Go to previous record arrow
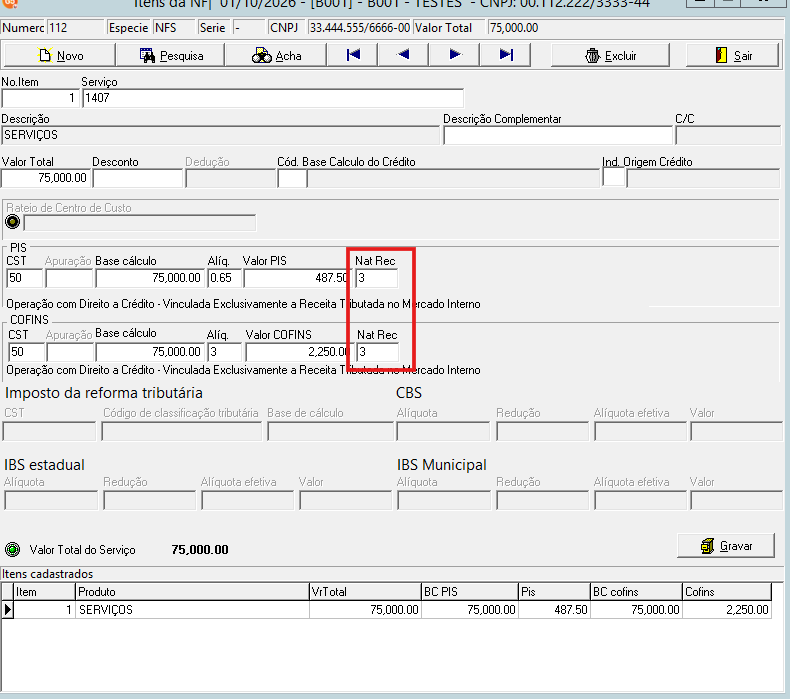 403,55
